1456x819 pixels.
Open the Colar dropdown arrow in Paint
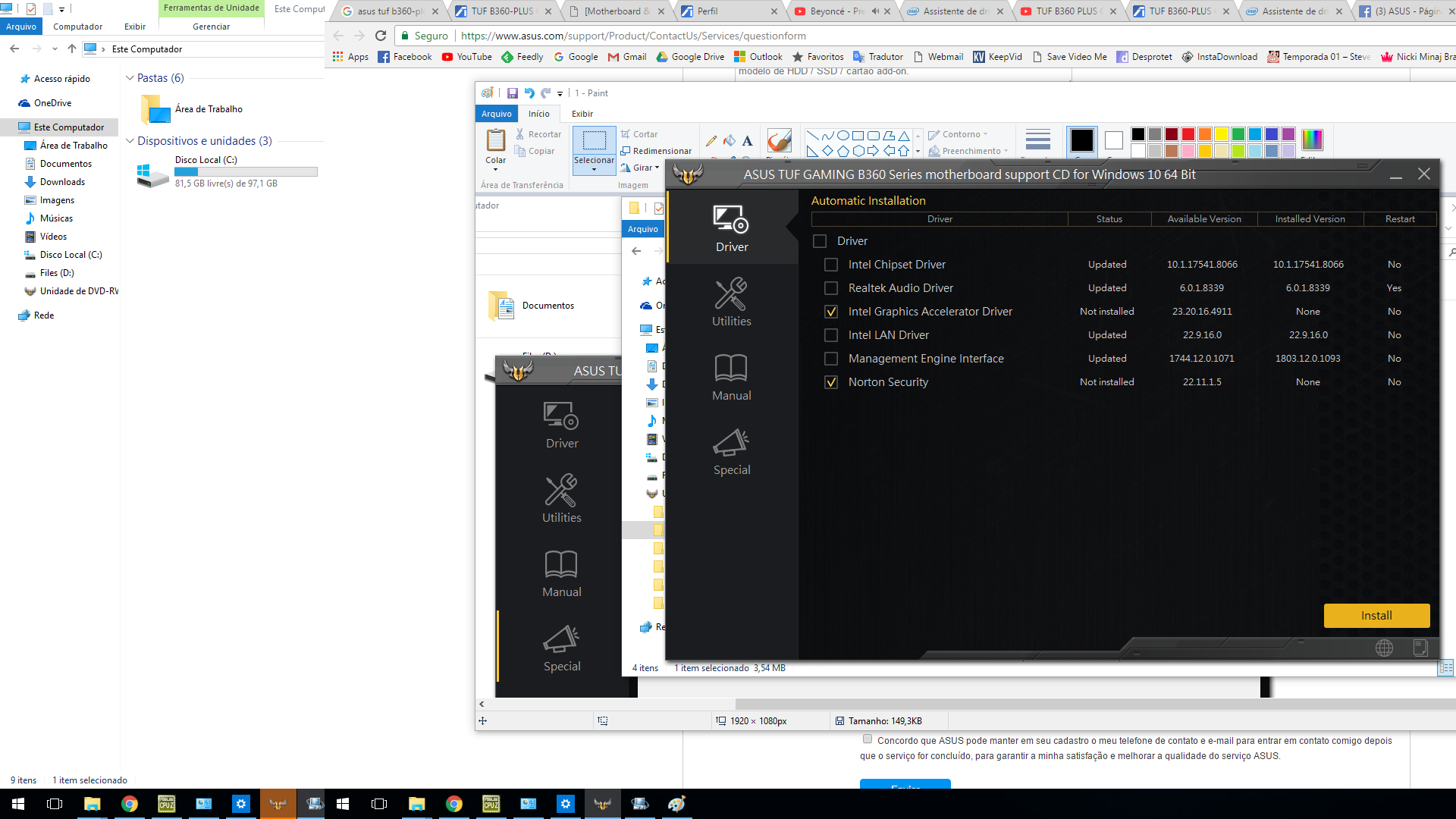pyautogui.click(x=496, y=170)
